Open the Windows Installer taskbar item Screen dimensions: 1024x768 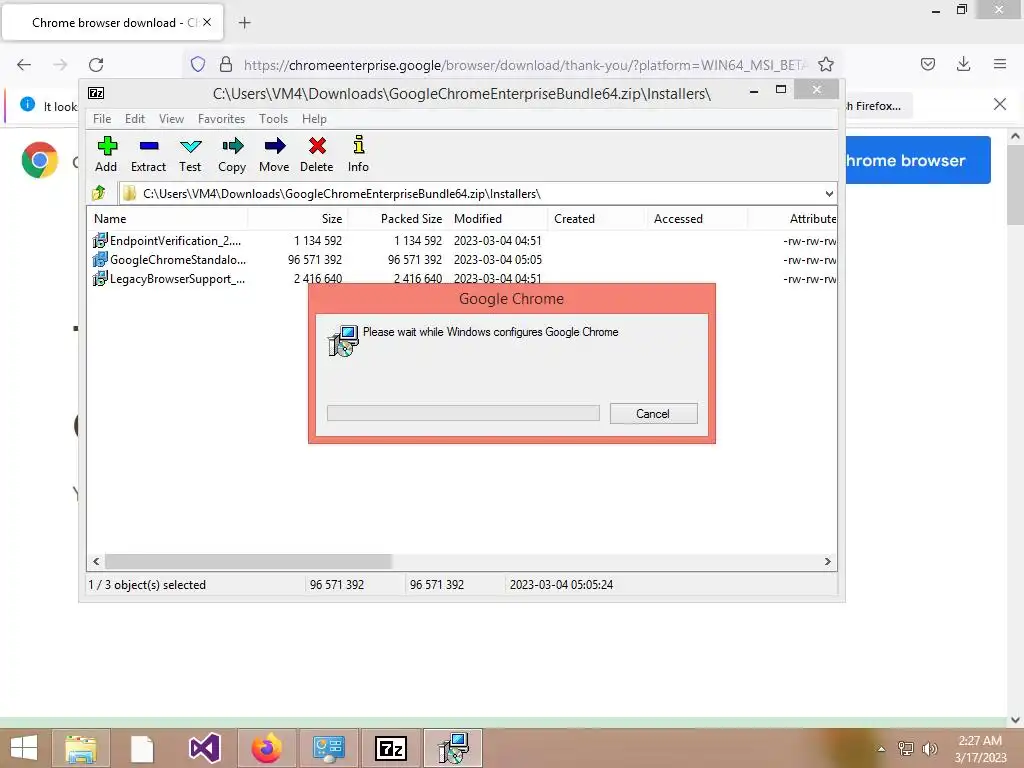(453, 748)
